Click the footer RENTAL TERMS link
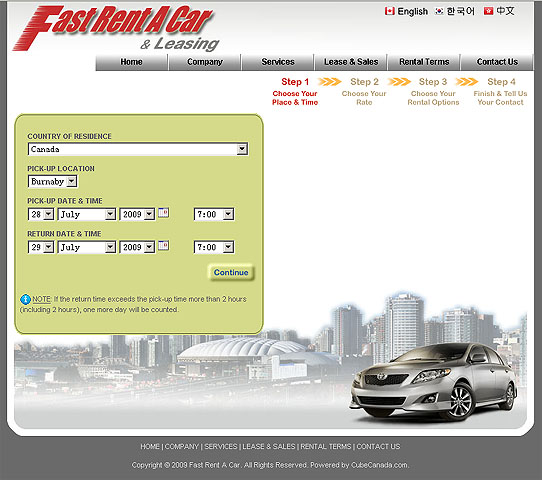Image resolution: width=542 pixels, height=480 pixels. [326, 446]
